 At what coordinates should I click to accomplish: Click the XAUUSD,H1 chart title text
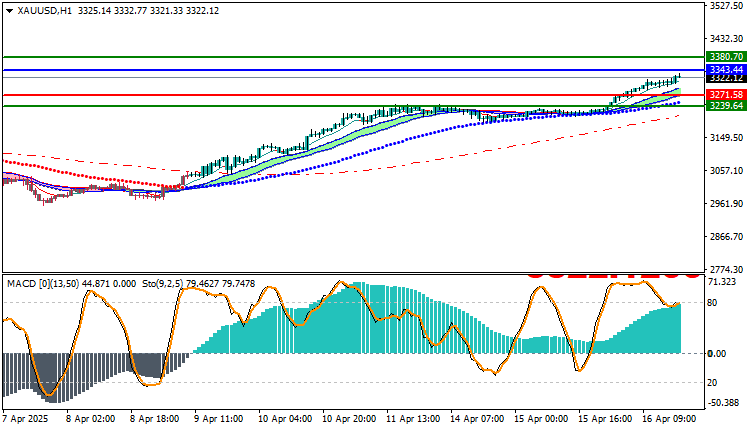(x=44, y=11)
